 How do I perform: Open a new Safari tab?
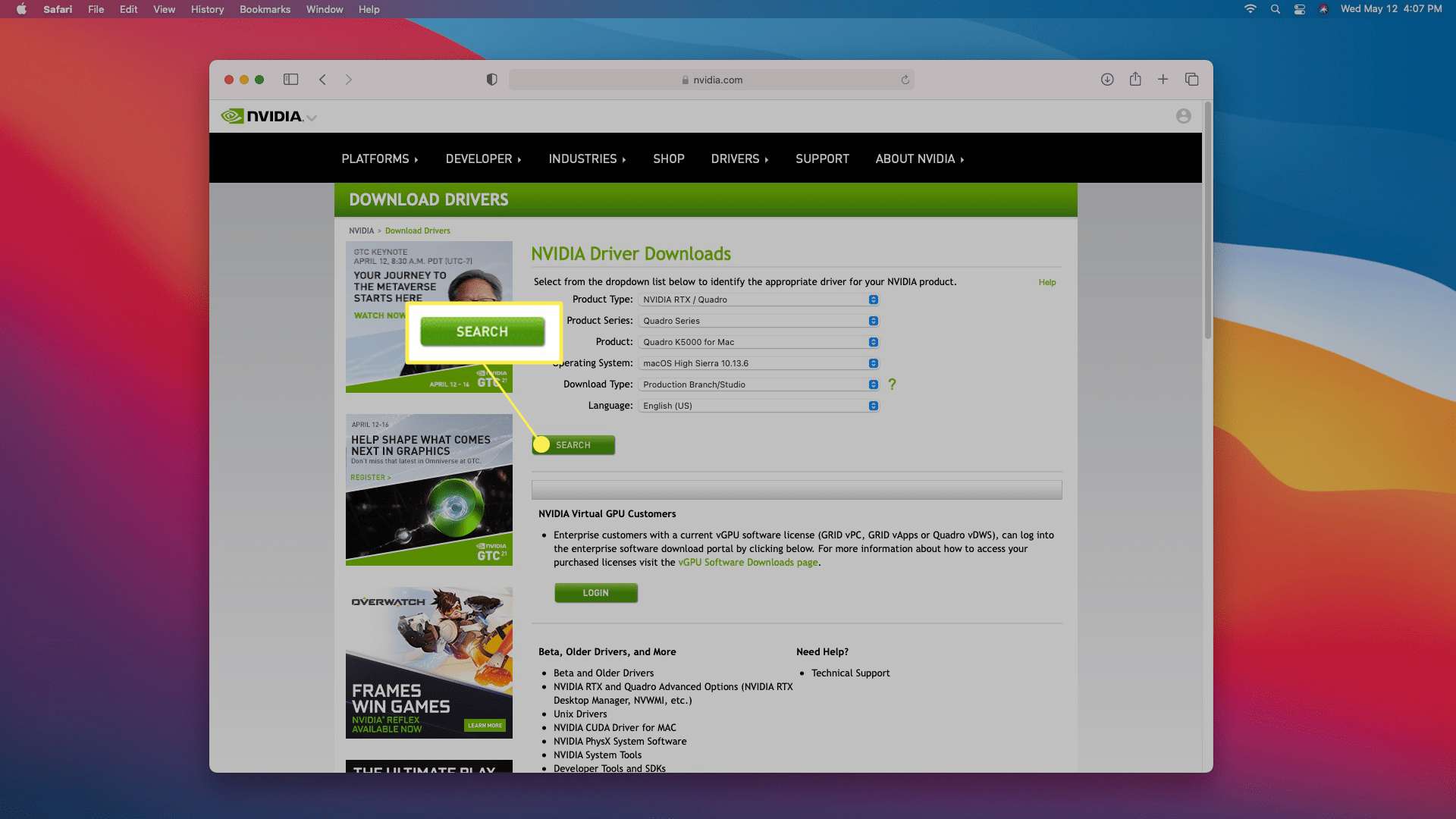(1163, 80)
